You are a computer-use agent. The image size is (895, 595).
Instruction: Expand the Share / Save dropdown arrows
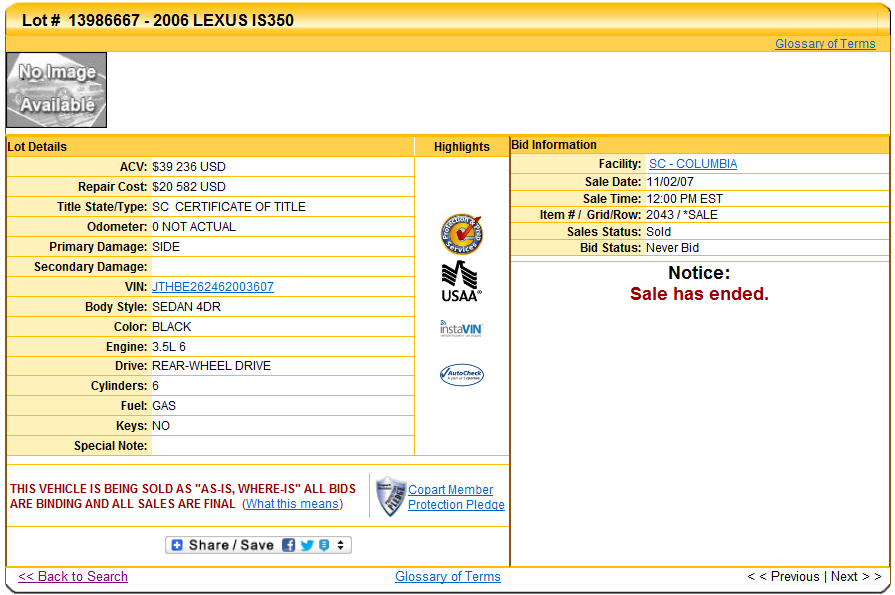(341, 545)
